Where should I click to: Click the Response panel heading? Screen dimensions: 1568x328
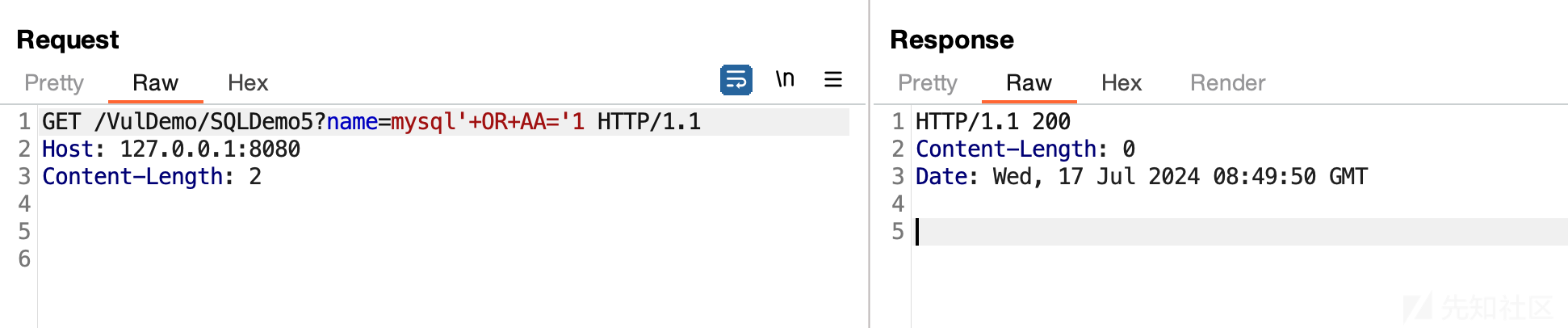tap(952, 40)
